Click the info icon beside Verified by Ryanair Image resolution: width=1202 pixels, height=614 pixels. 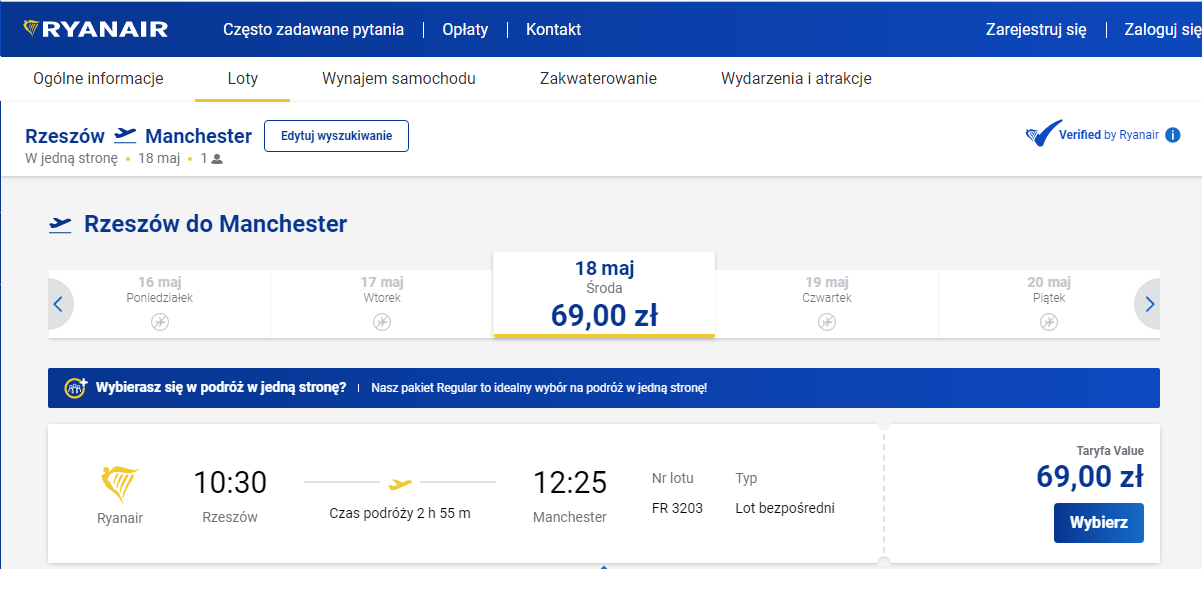pyautogui.click(x=1173, y=135)
